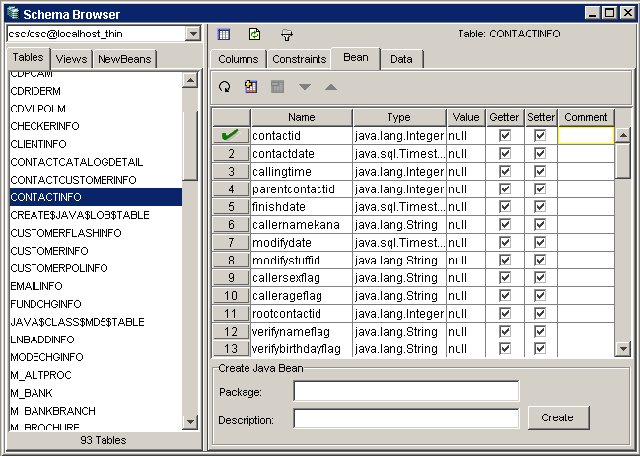Click the move down arrow icon
640x456 pixels.
pyautogui.click(x=305, y=87)
